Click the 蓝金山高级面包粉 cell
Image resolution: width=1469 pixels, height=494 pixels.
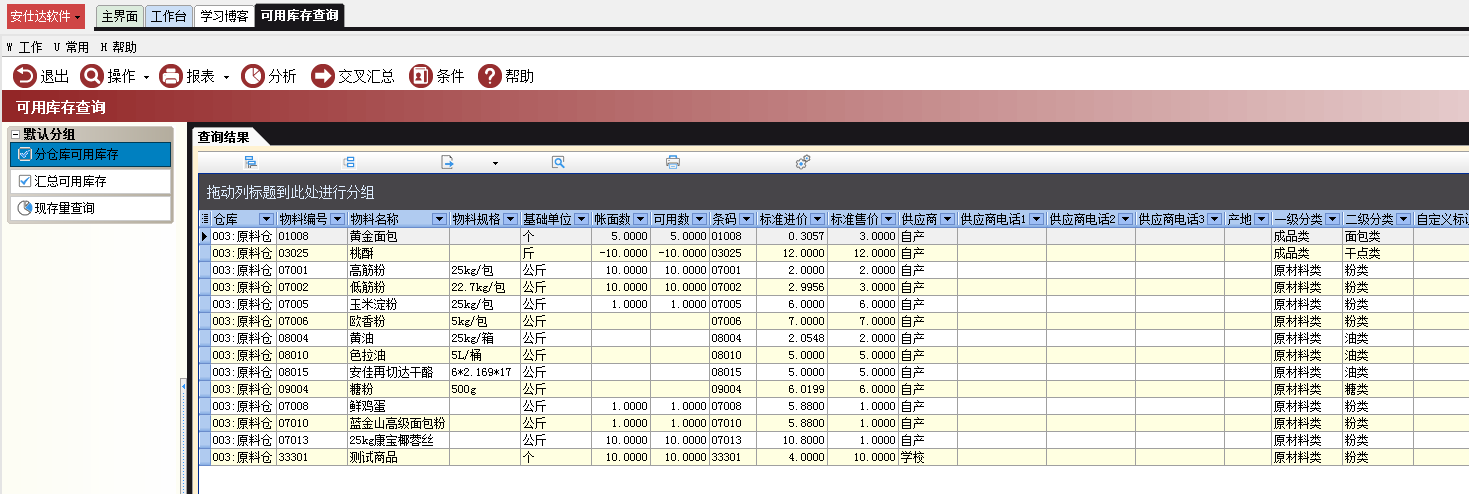click(x=398, y=423)
